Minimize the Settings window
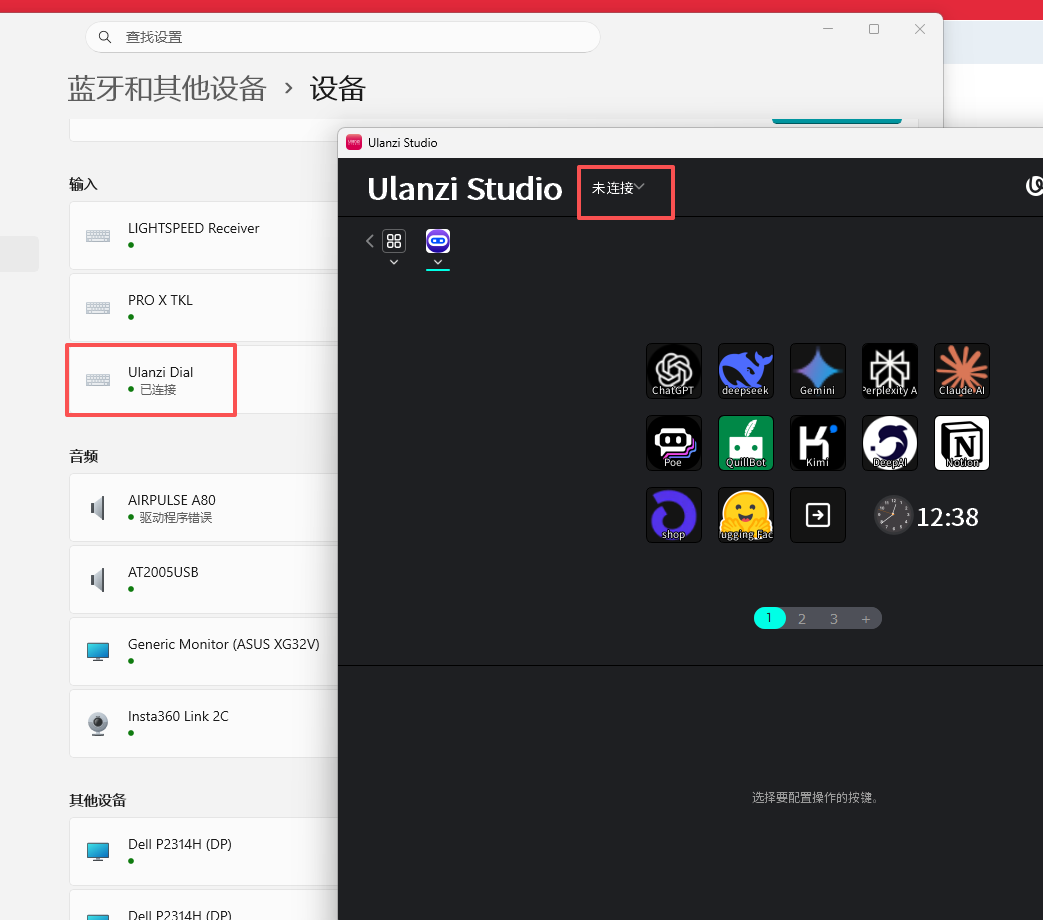 tap(828, 29)
